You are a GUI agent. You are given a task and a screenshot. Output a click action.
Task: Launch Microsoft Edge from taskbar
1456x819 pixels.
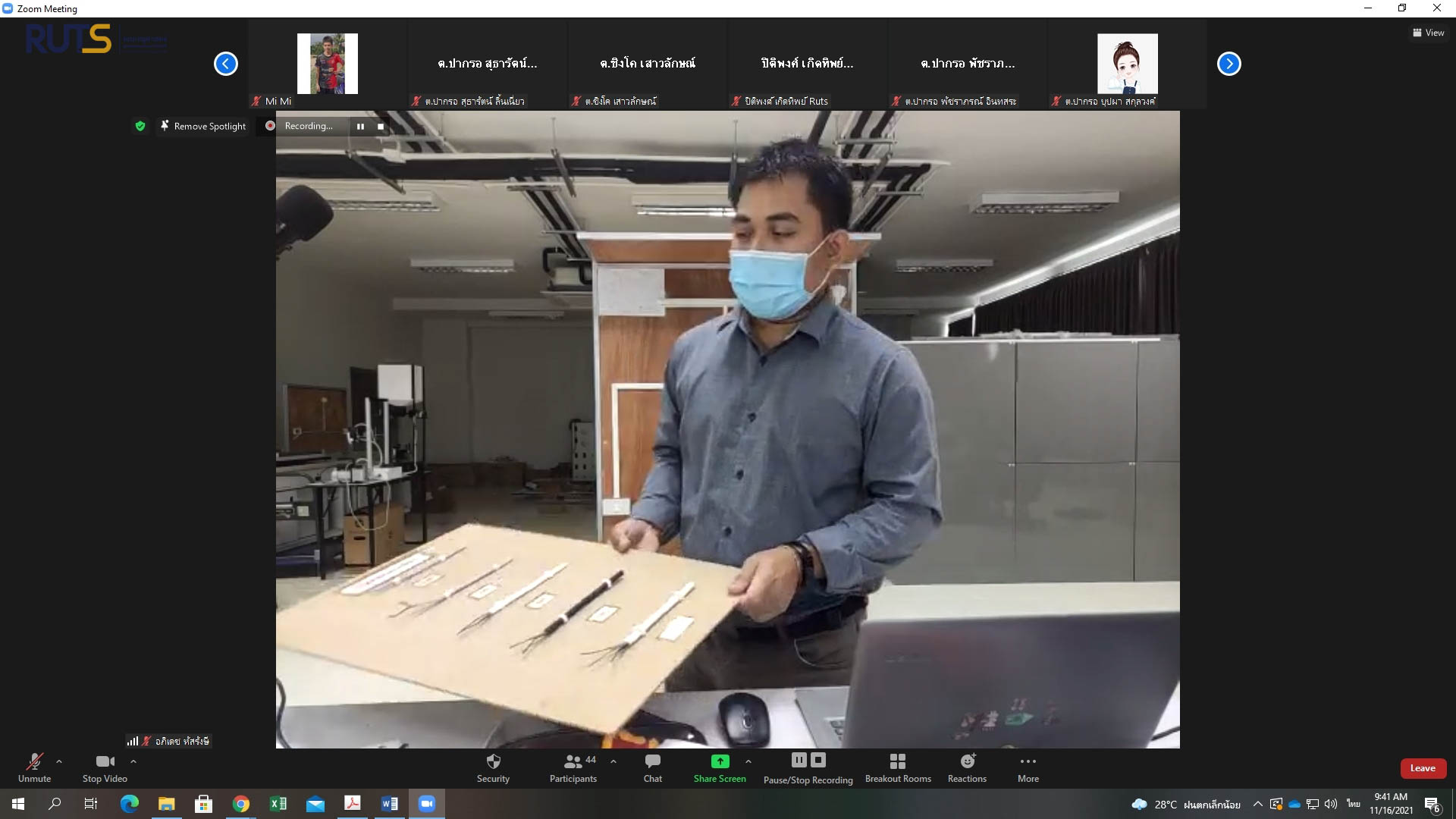(x=130, y=804)
